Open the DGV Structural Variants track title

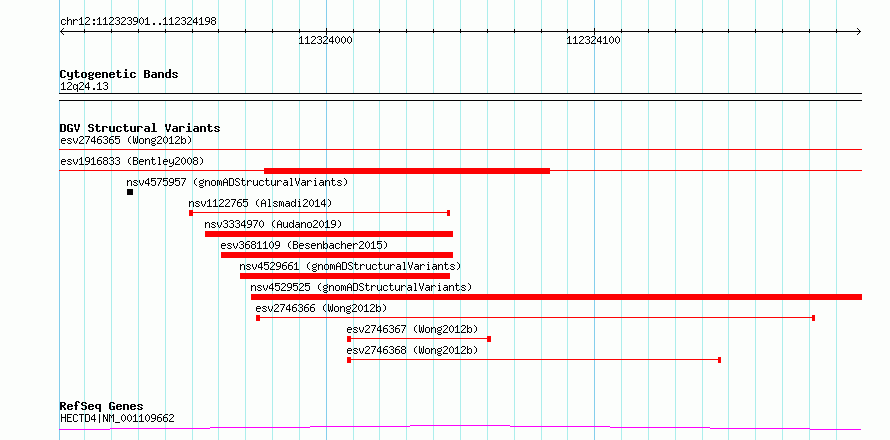(140, 128)
